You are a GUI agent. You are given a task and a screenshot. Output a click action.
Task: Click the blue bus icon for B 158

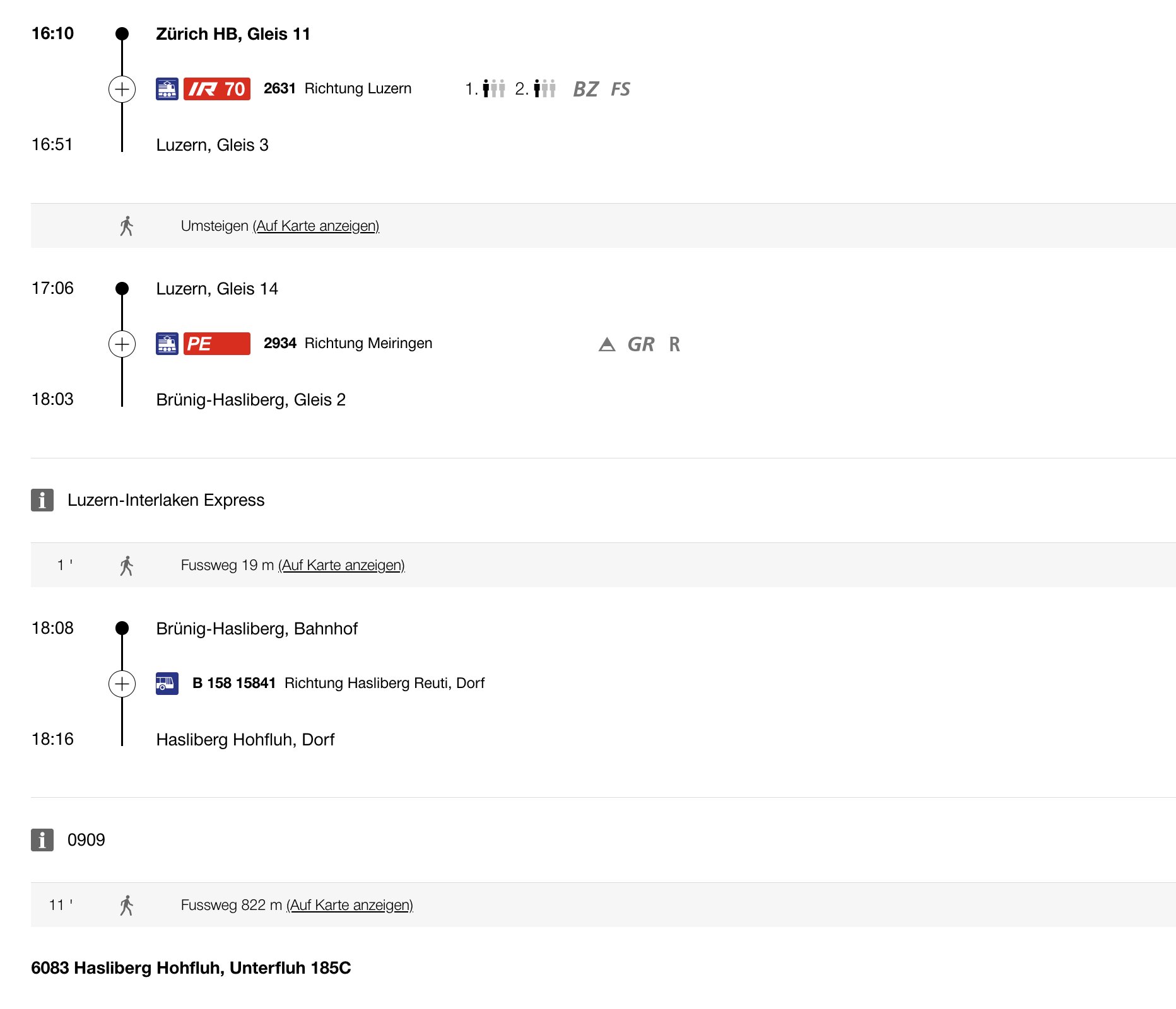coord(167,684)
